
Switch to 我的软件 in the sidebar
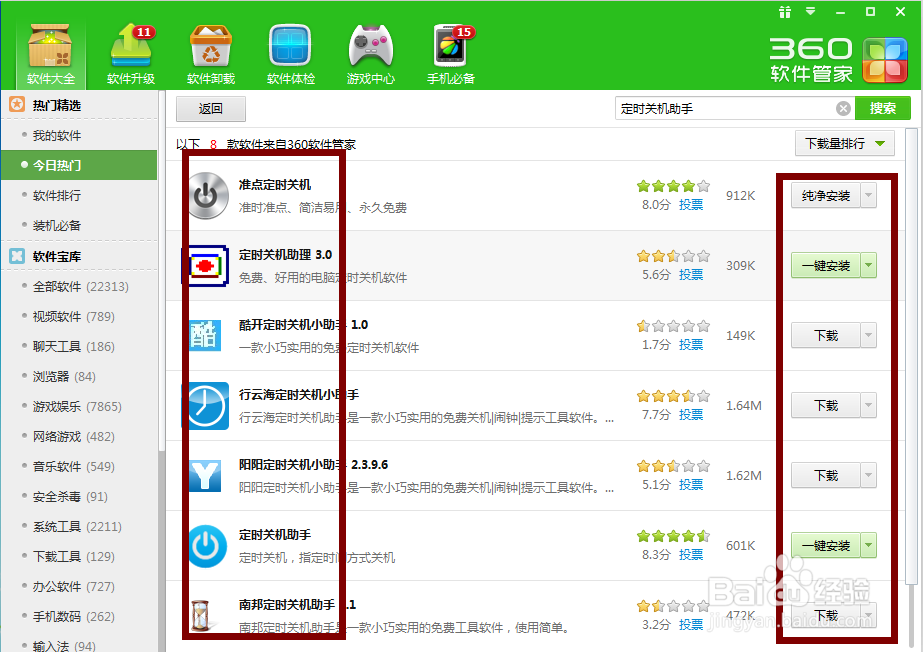tap(55, 134)
